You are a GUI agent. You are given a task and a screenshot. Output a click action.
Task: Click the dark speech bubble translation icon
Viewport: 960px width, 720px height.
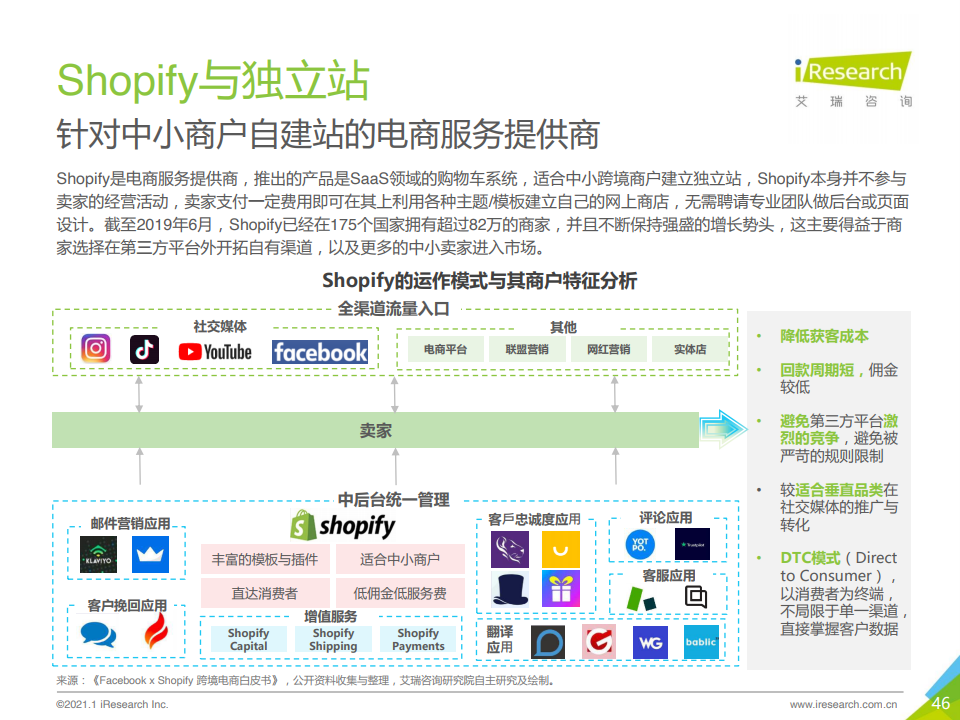(x=547, y=642)
